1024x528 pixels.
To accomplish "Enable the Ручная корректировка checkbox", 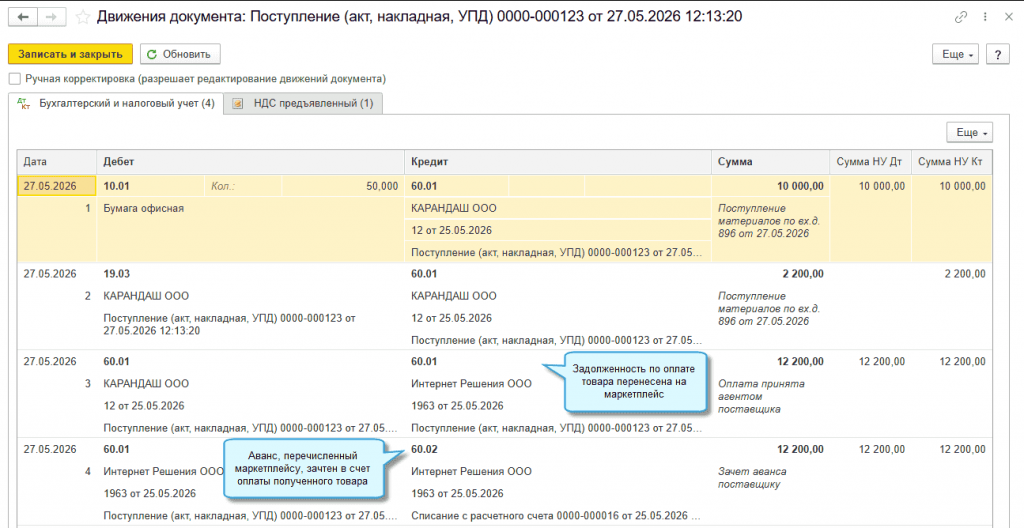I will 14,79.
